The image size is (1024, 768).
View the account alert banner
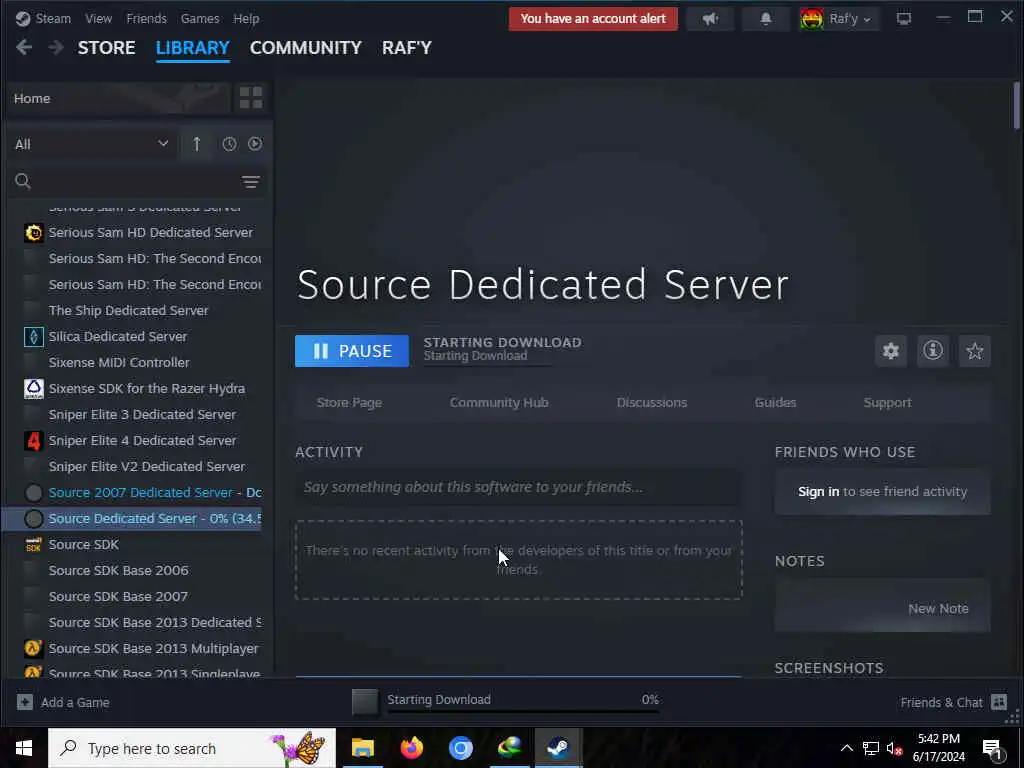(x=593, y=18)
